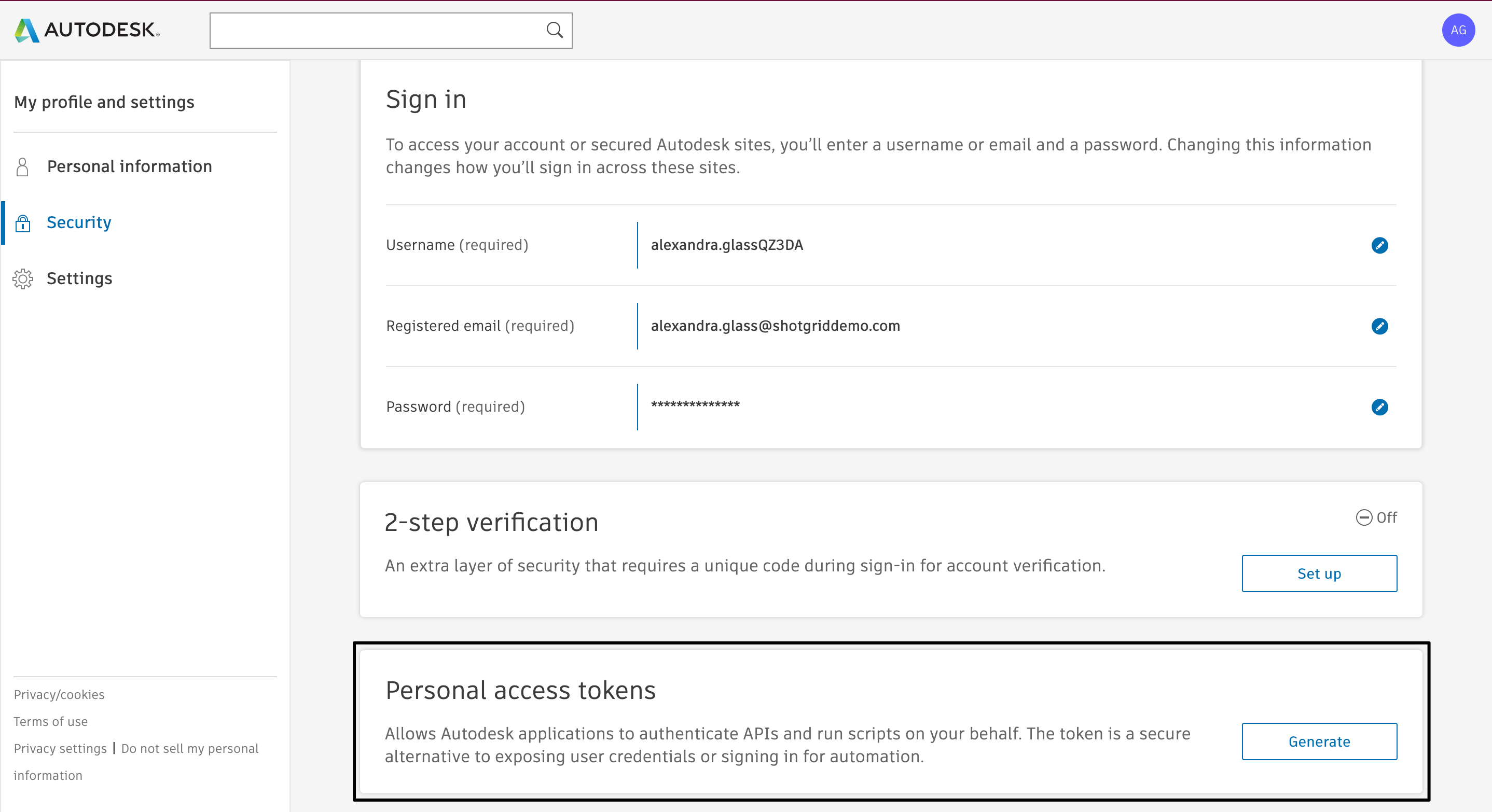Click Do not sell my personal information

pos(189,749)
